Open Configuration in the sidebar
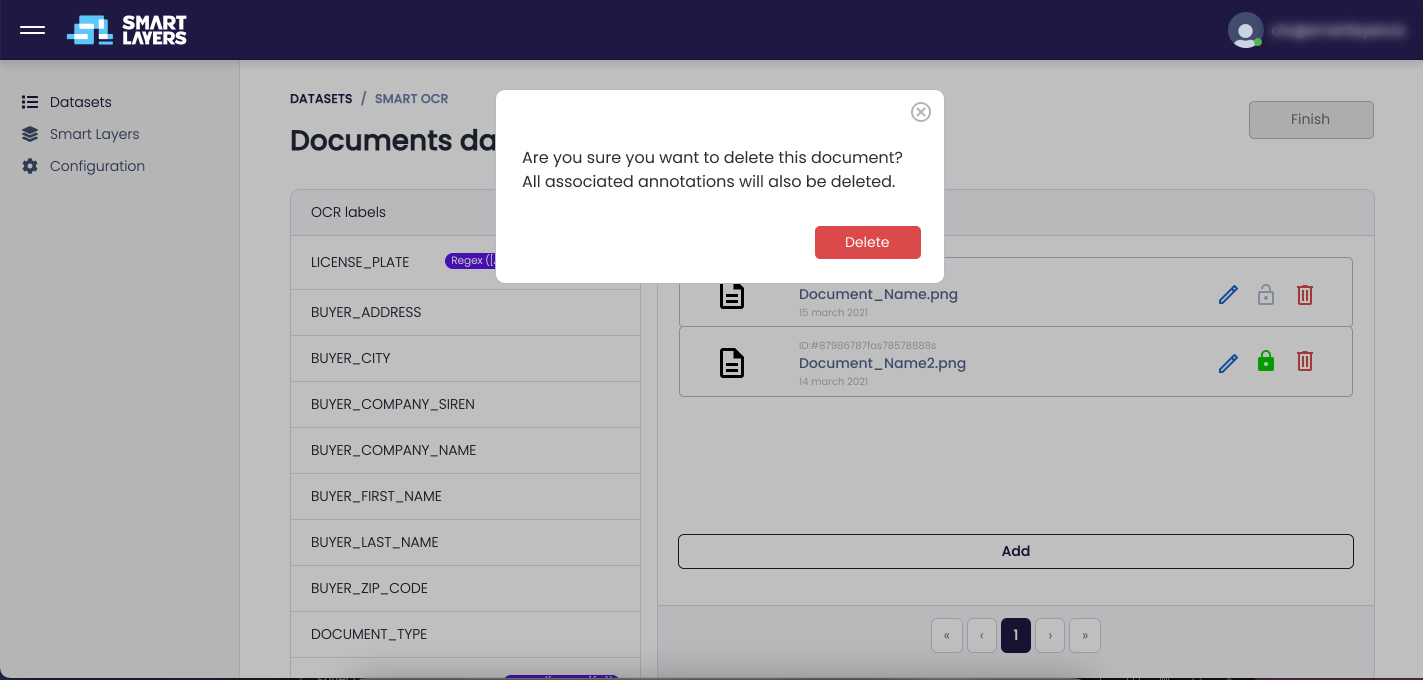The height and width of the screenshot is (680, 1423). (97, 166)
